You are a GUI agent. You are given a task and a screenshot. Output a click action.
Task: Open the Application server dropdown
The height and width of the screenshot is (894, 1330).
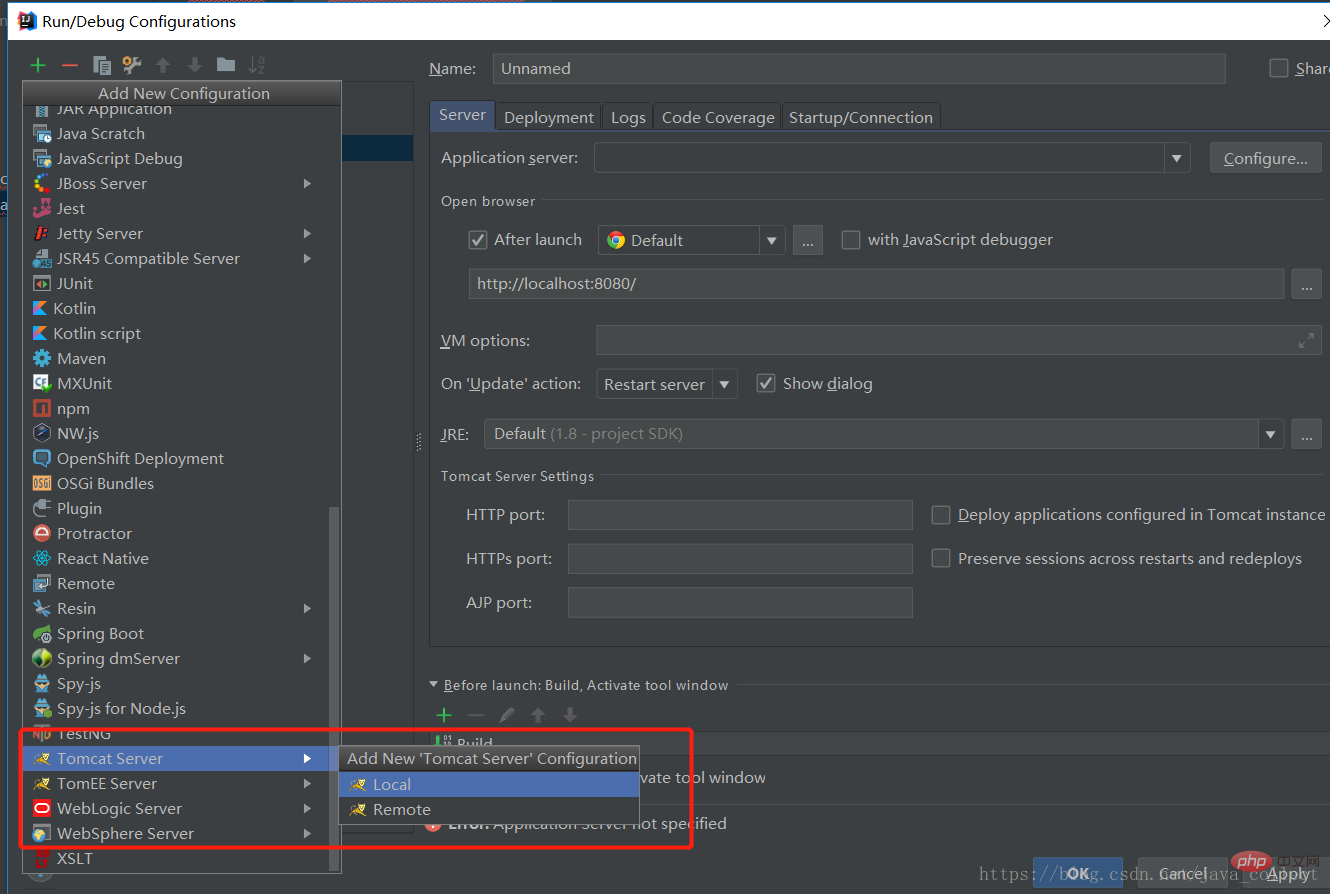coord(1177,158)
